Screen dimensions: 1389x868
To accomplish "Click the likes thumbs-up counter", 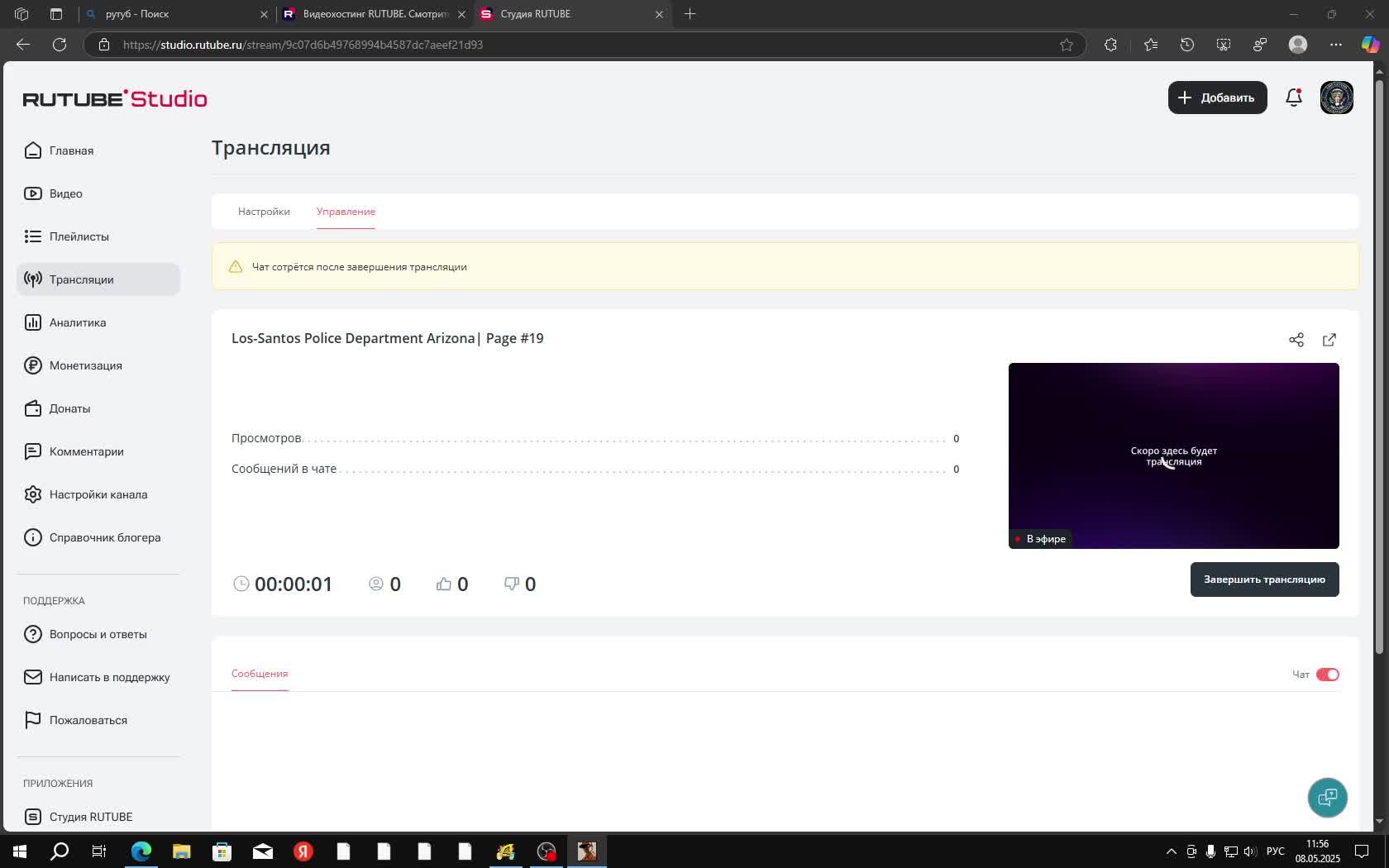I will coord(452,584).
